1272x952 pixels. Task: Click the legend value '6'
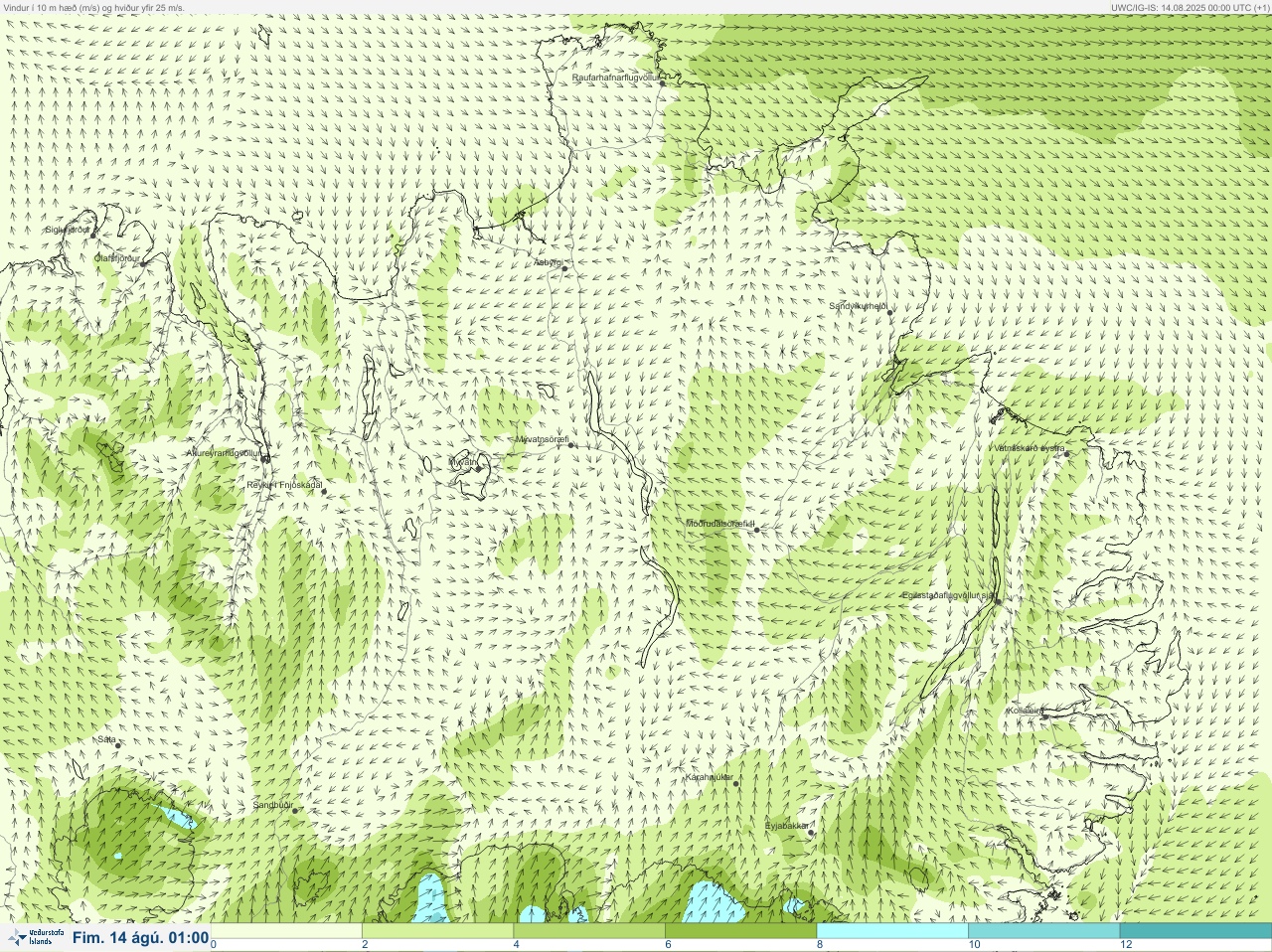tap(668, 945)
